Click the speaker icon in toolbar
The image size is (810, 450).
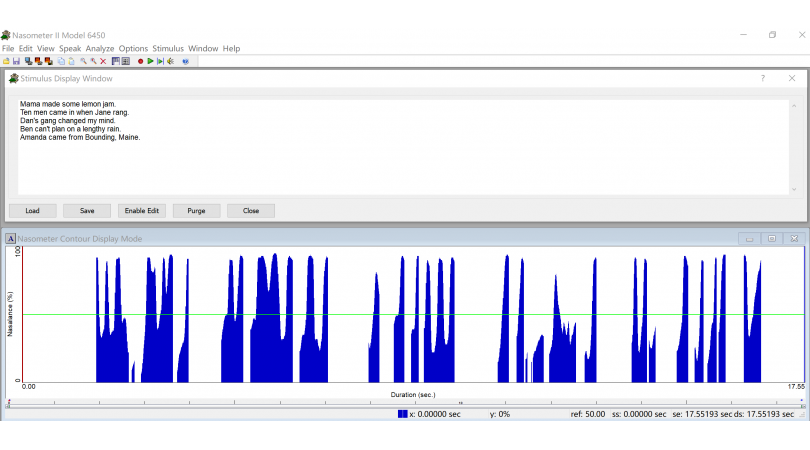[x=170, y=61]
